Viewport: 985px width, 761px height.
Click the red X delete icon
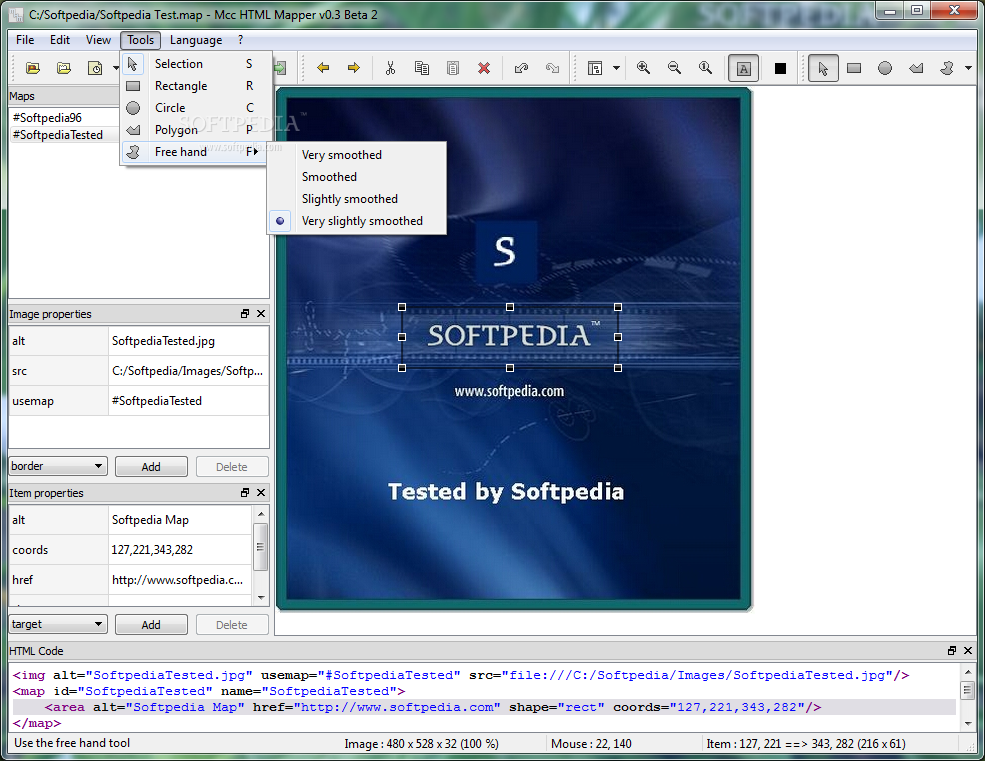coord(484,68)
